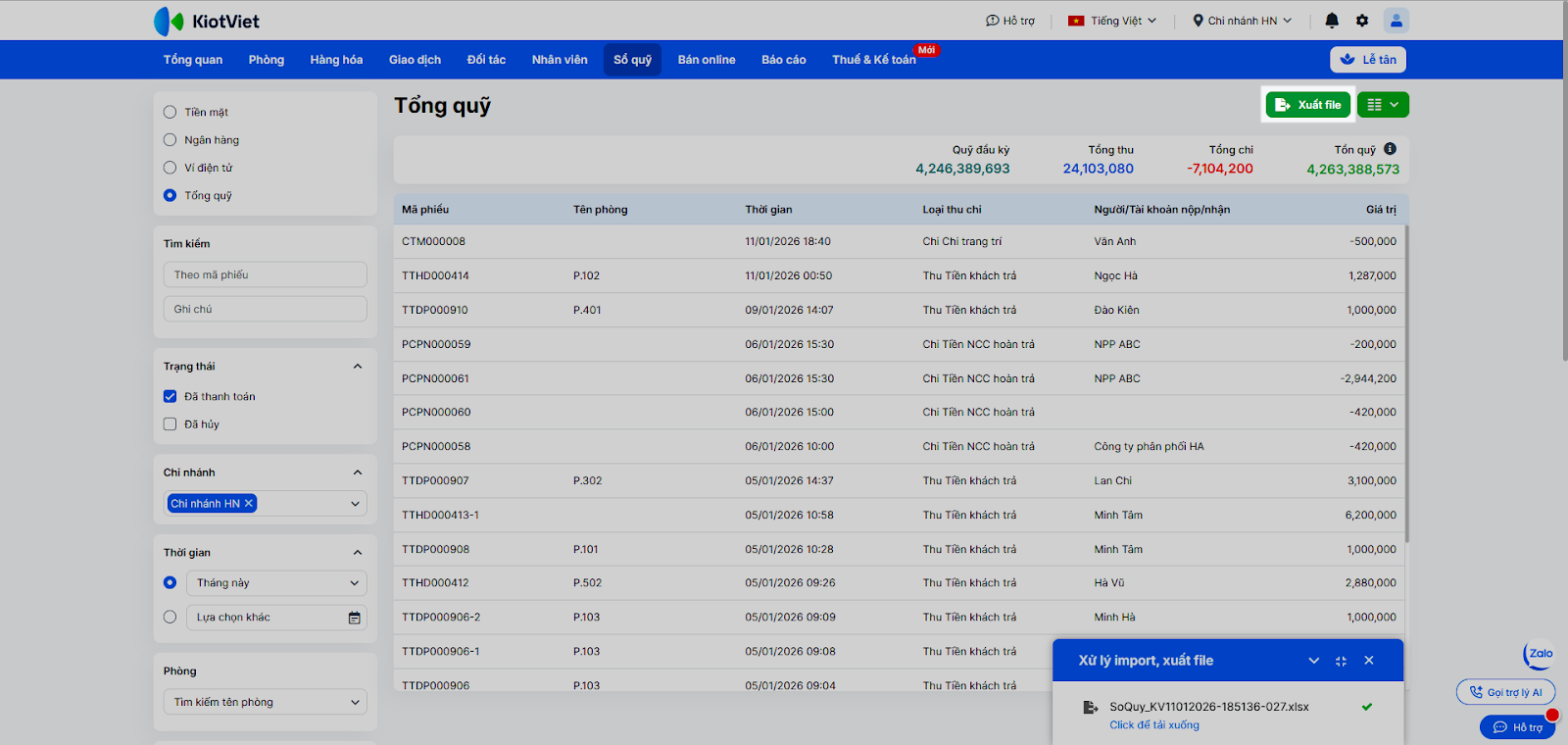
Task: Remove the Chi nhánh HN tag
Action: (249, 504)
